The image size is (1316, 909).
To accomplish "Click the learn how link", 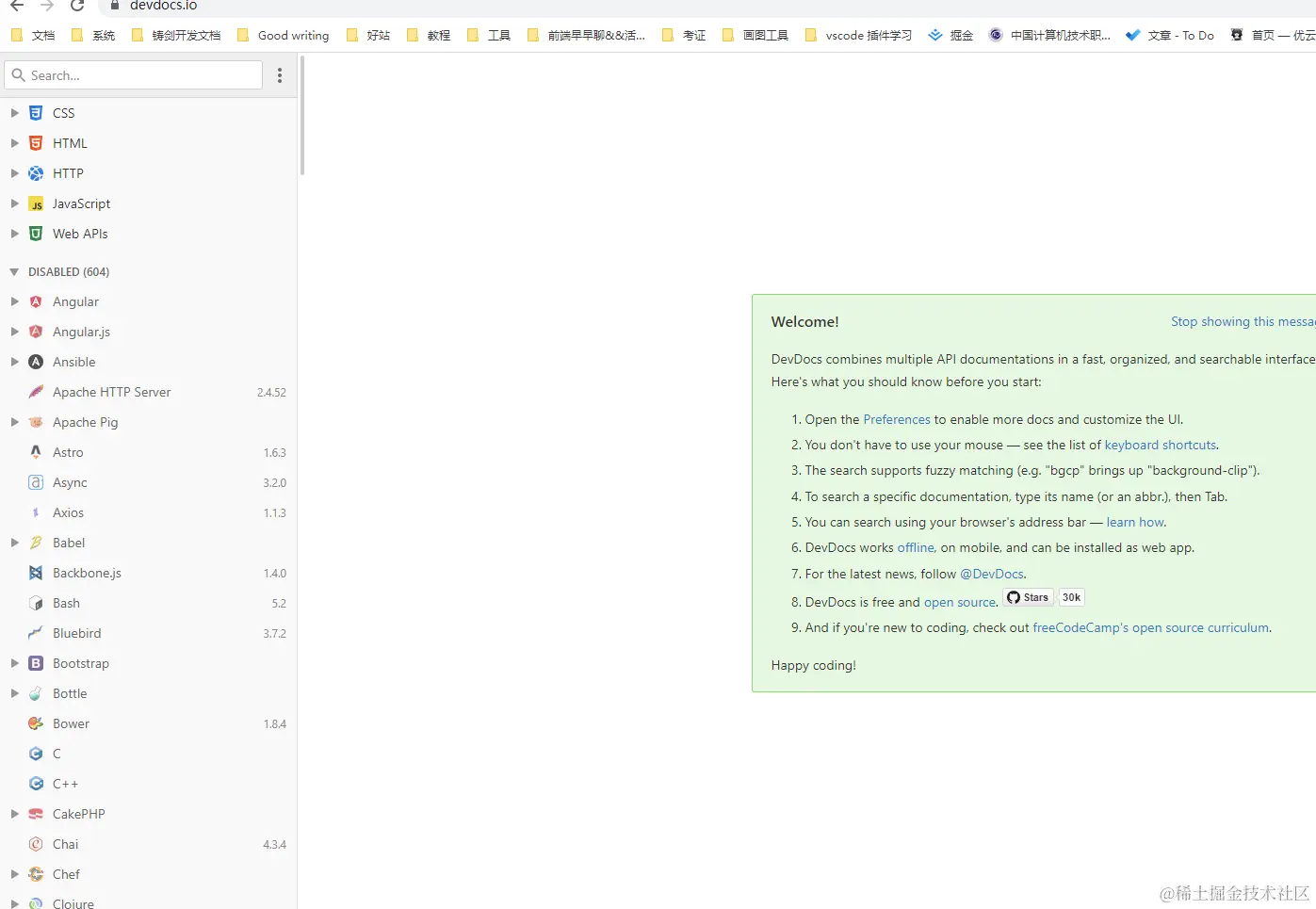I will (1135, 522).
